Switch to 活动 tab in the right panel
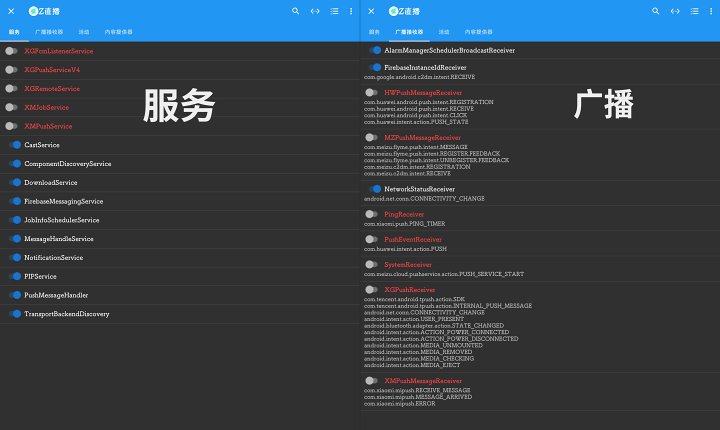 pos(444,32)
